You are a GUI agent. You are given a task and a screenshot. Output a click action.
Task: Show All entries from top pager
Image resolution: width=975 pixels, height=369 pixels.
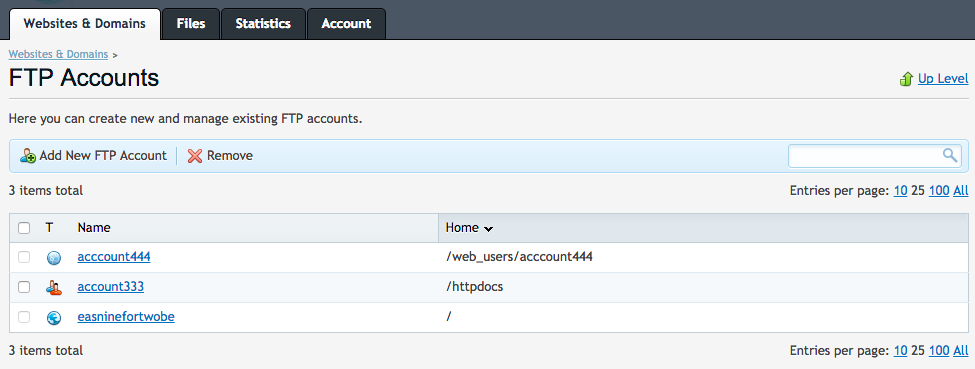(x=961, y=191)
